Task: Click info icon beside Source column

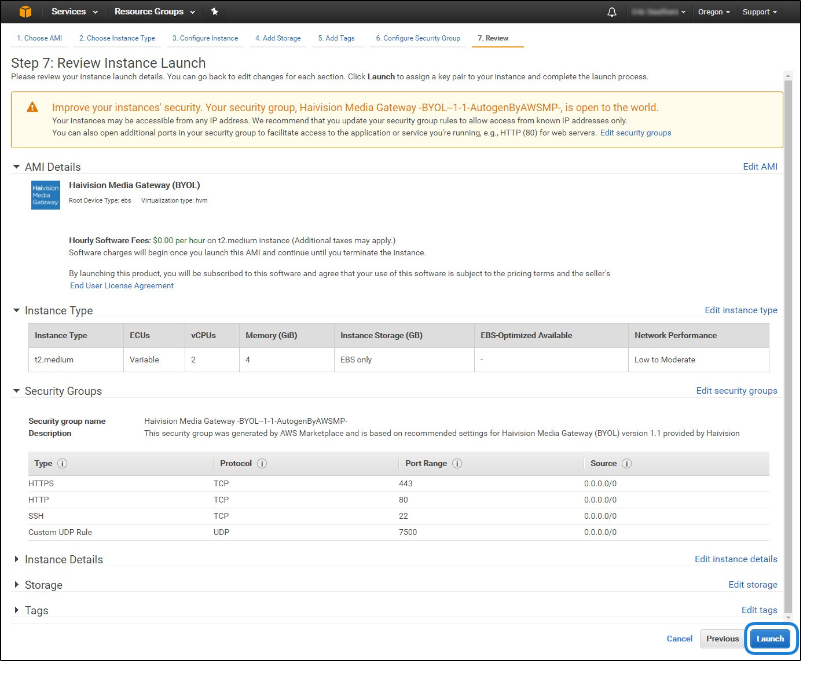Action: (625, 464)
